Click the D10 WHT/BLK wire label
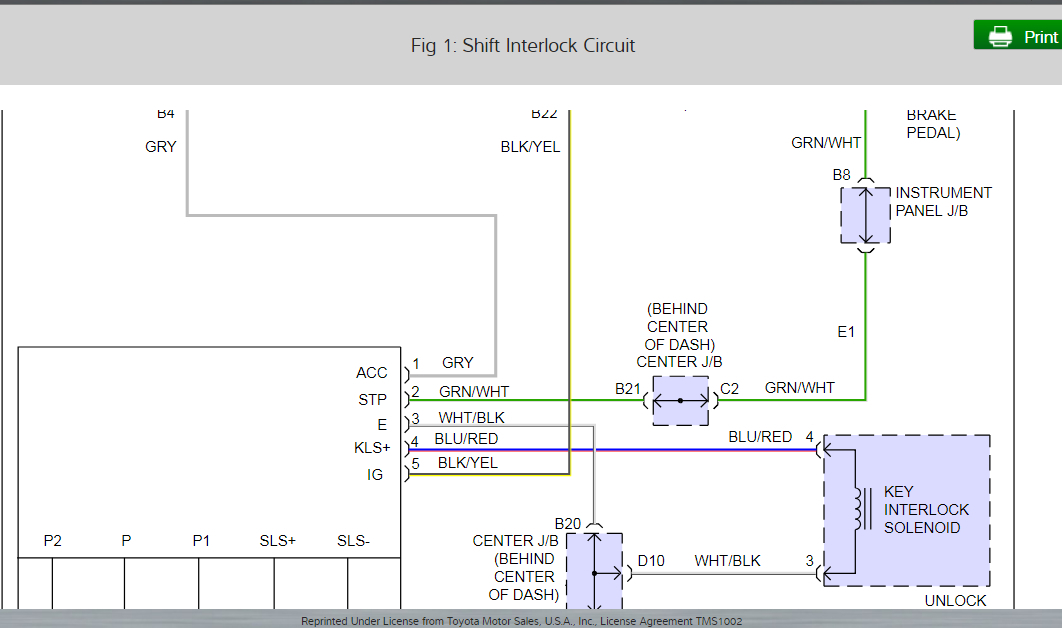The width and height of the screenshot is (1062, 628). (x=727, y=561)
